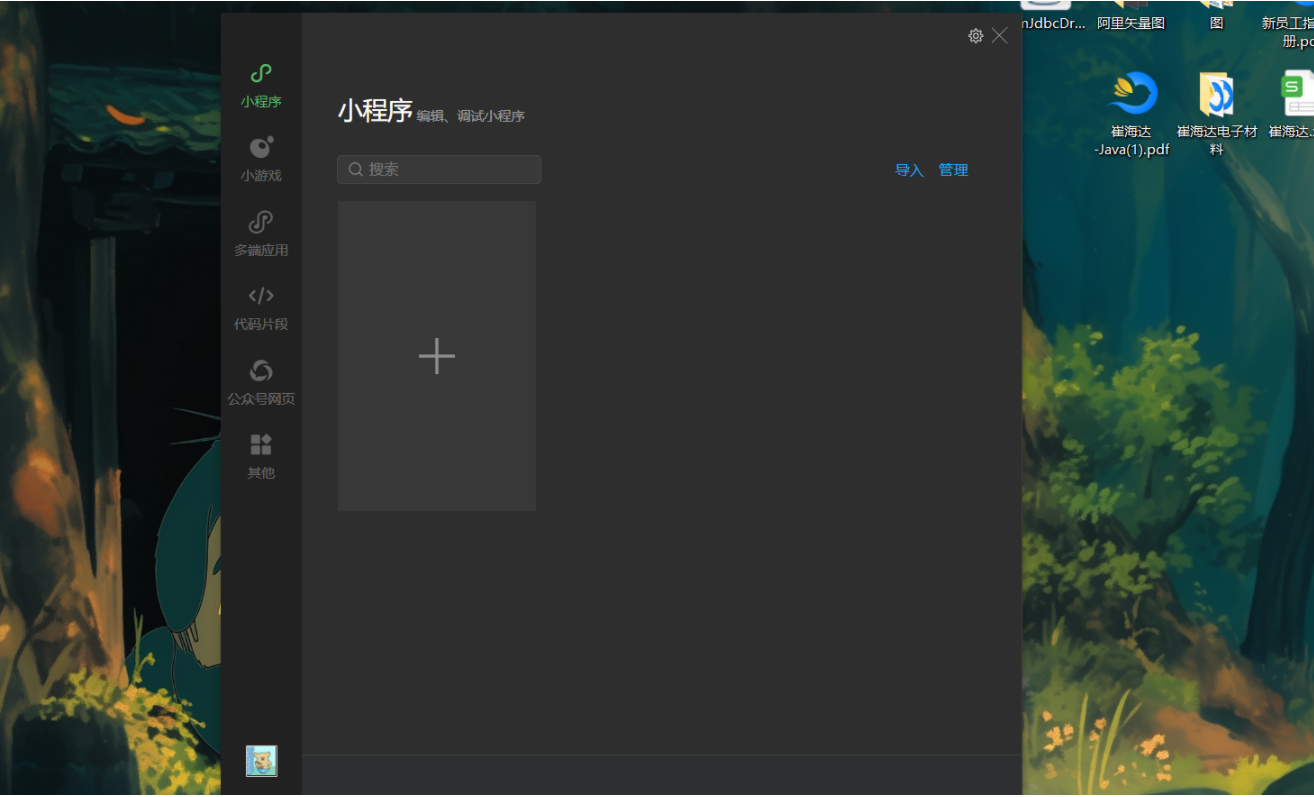
Task: Select the 新员工指导手册 PDF desktop icon
Action: click(1290, 25)
